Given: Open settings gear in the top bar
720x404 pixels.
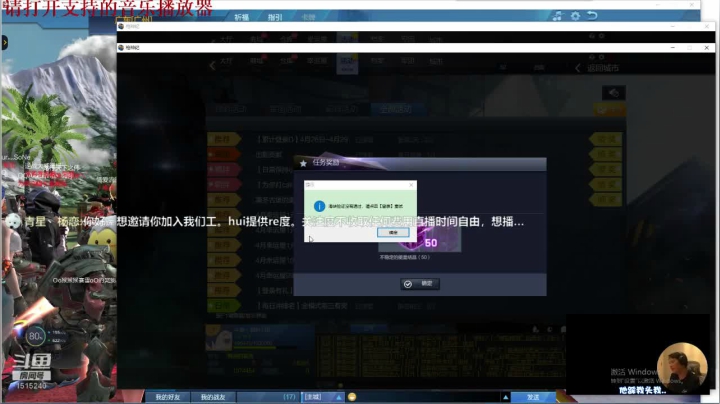Looking at the screenshot, I should coord(575,16).
